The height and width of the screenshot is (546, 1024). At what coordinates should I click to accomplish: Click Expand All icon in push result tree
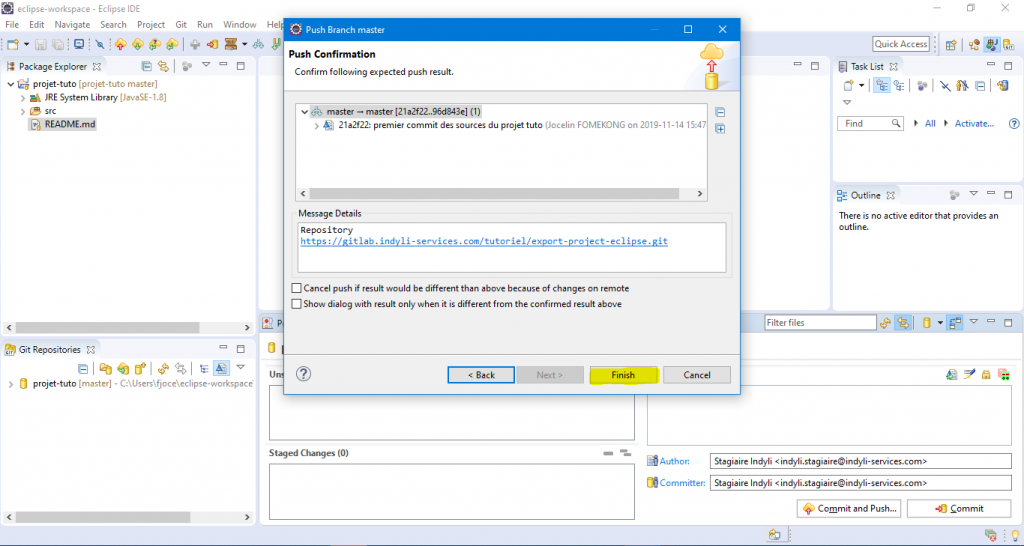[720, 129]
